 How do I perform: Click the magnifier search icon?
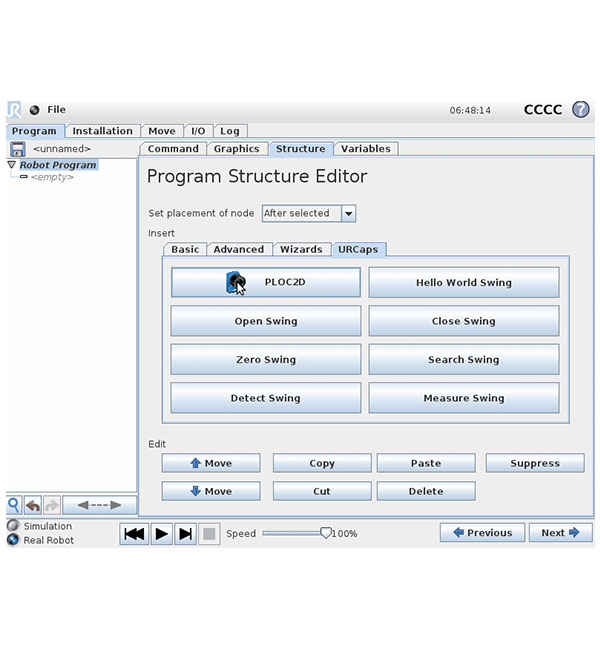(x=14, y=505)
